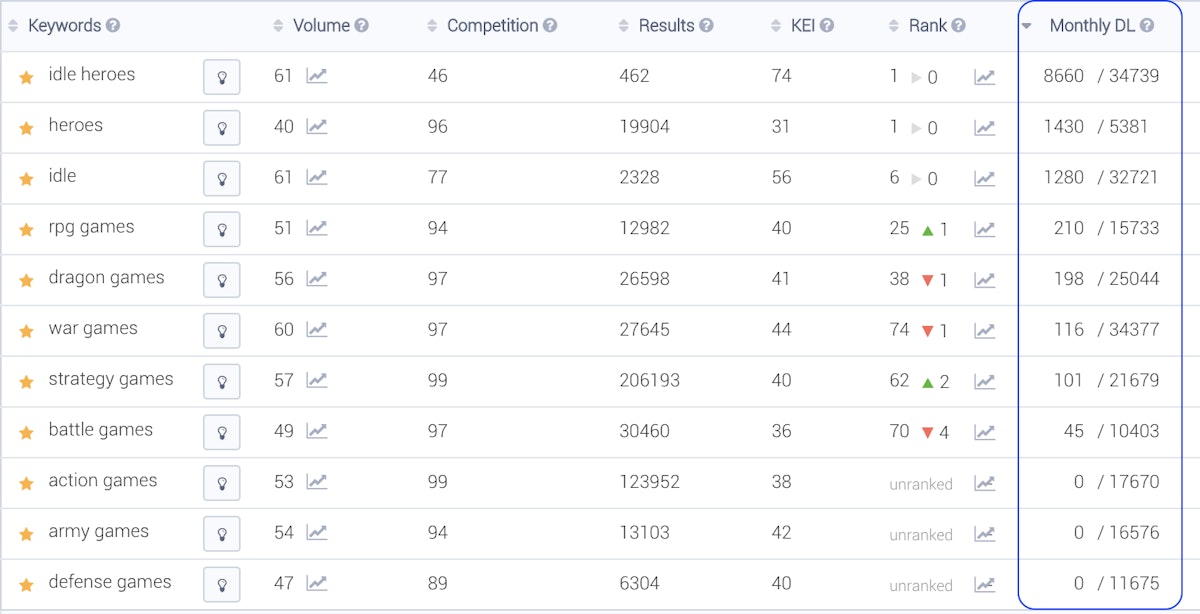The image size is (1200, 614).
Task: Sort the table by Volume
Action: [279, 26]
